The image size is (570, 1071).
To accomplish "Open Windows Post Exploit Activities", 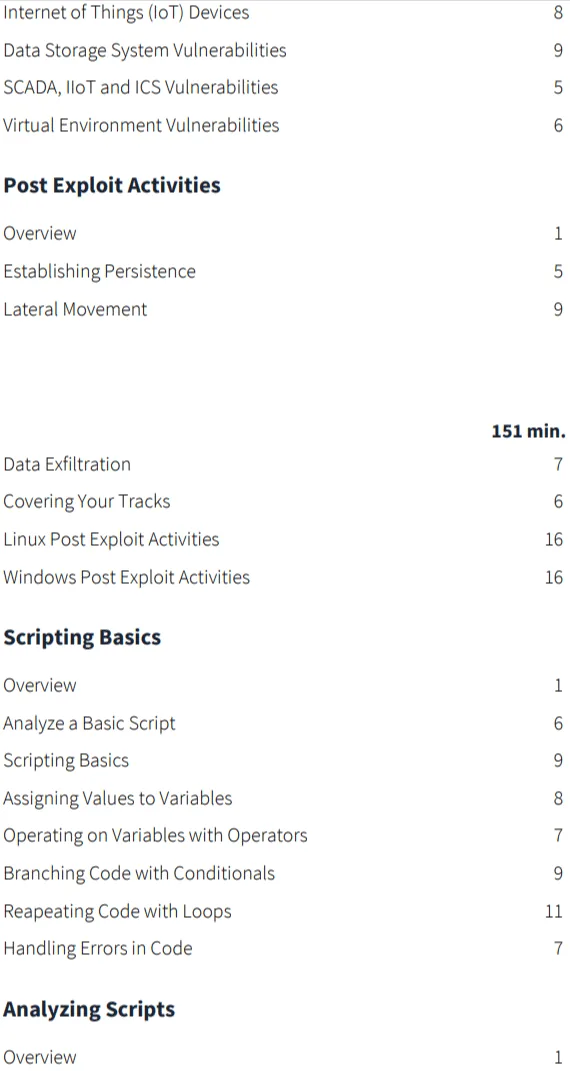I will tap(126, 577).
